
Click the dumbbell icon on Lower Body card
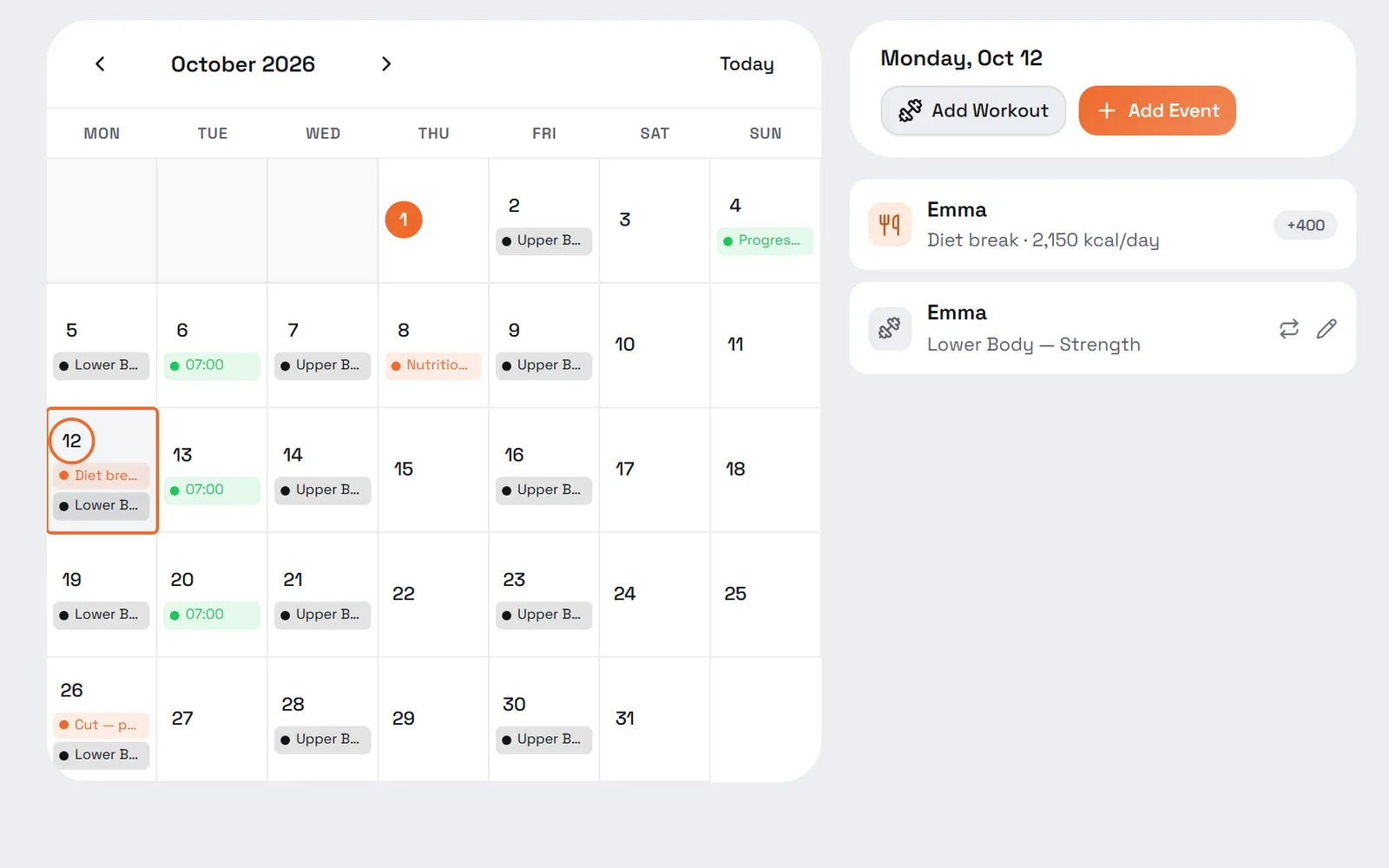(890, 328)
